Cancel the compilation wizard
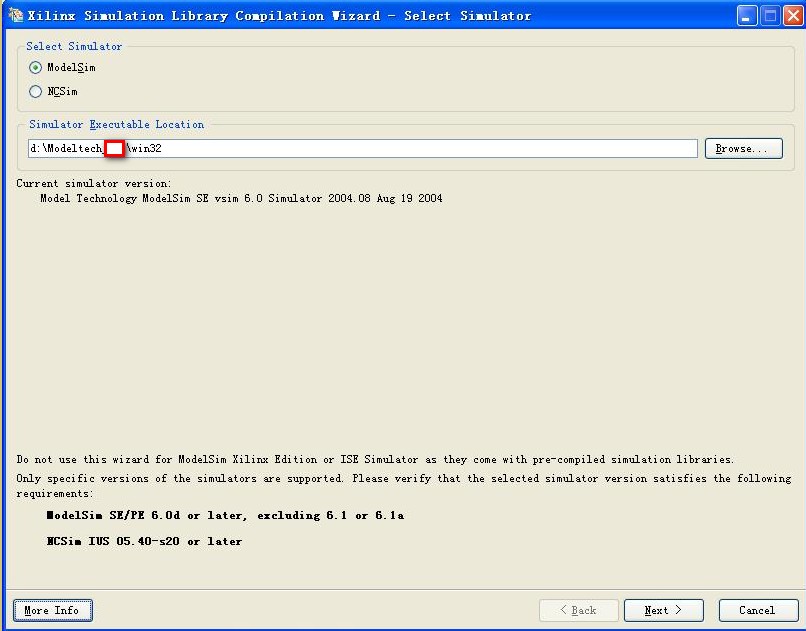 758,610
